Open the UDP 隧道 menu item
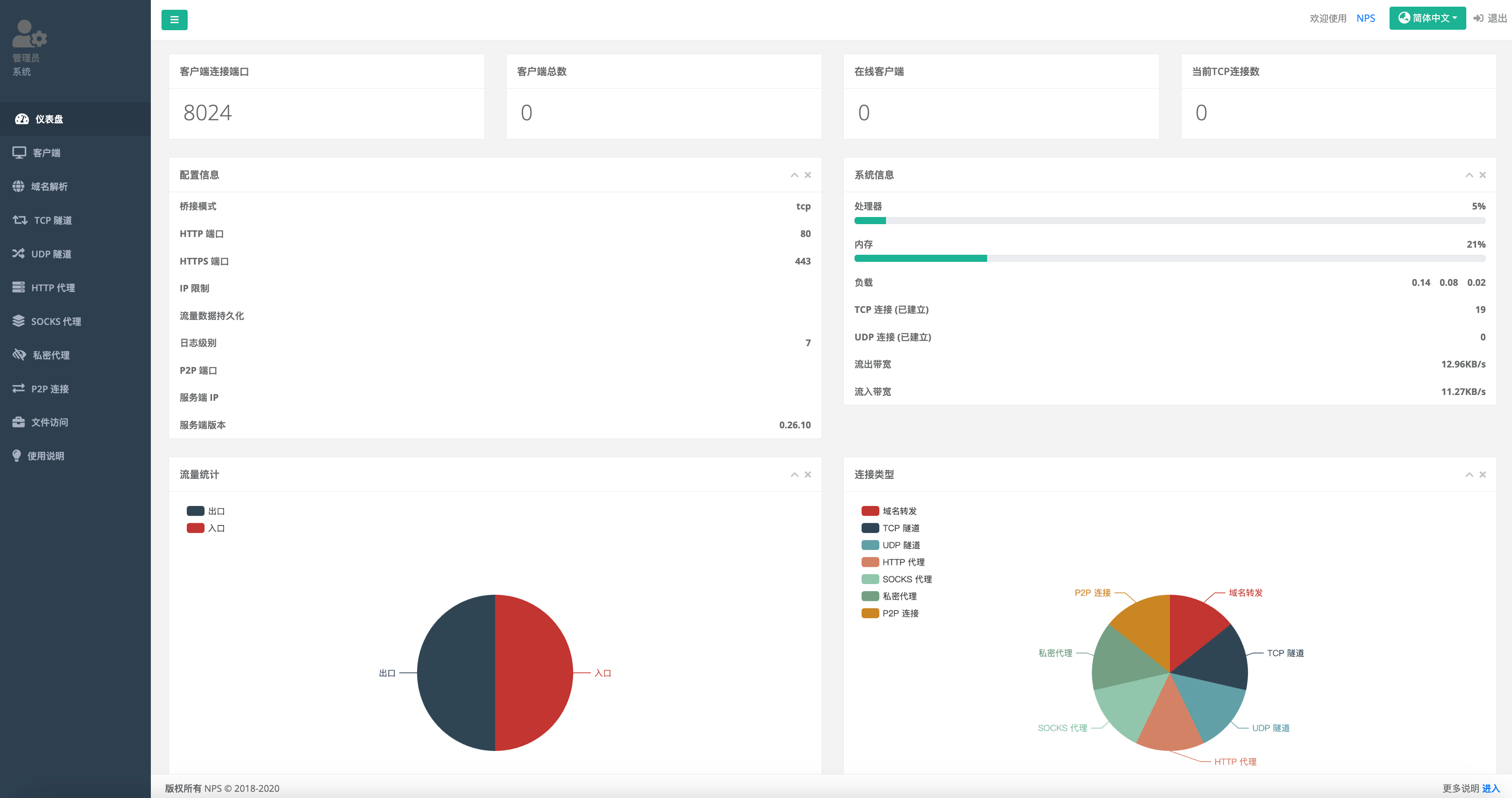This screenshot has width=1512, height=798. pyautogui.click(x=75, y=254)
